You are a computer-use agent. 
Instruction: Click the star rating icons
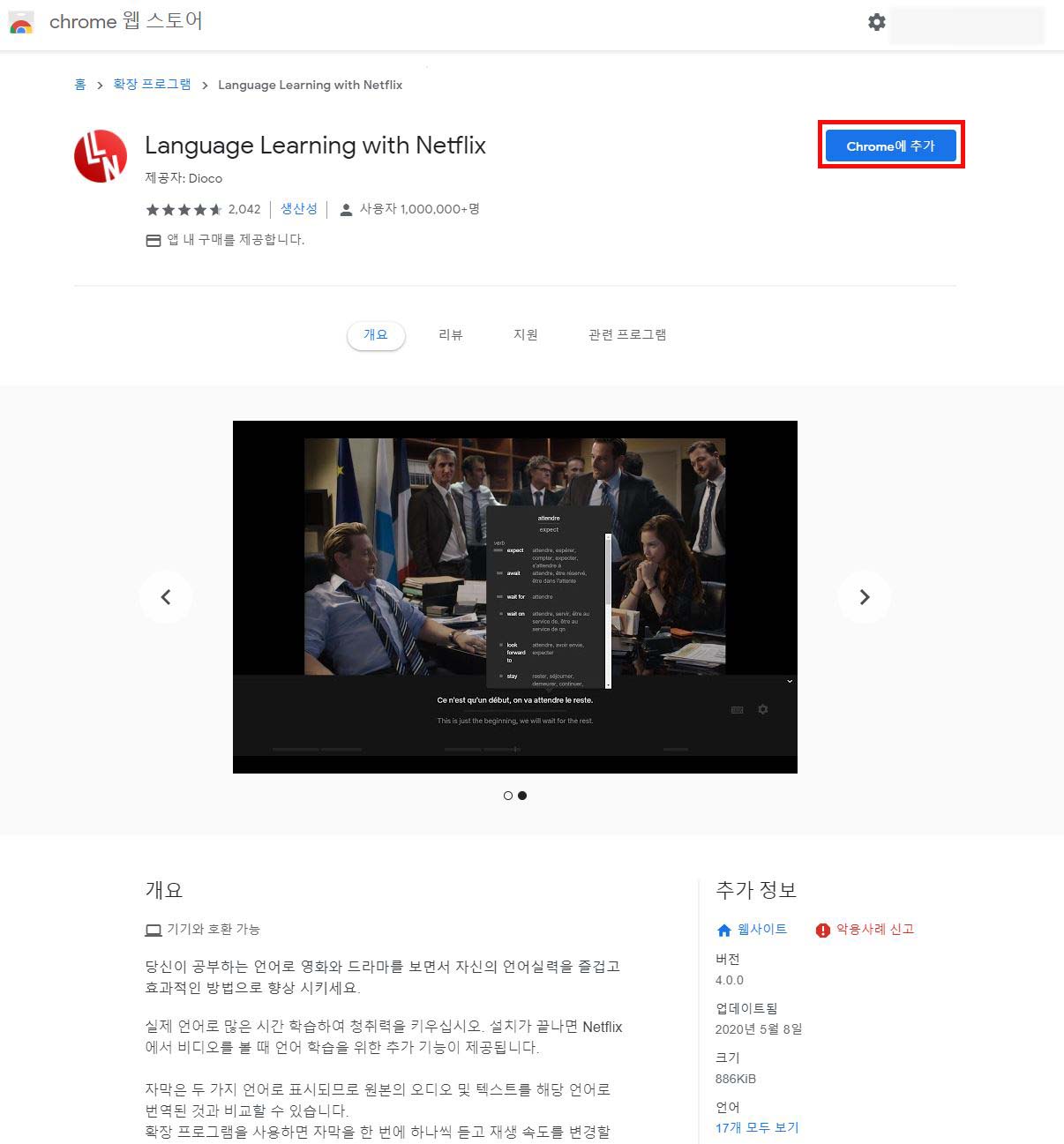184,209
